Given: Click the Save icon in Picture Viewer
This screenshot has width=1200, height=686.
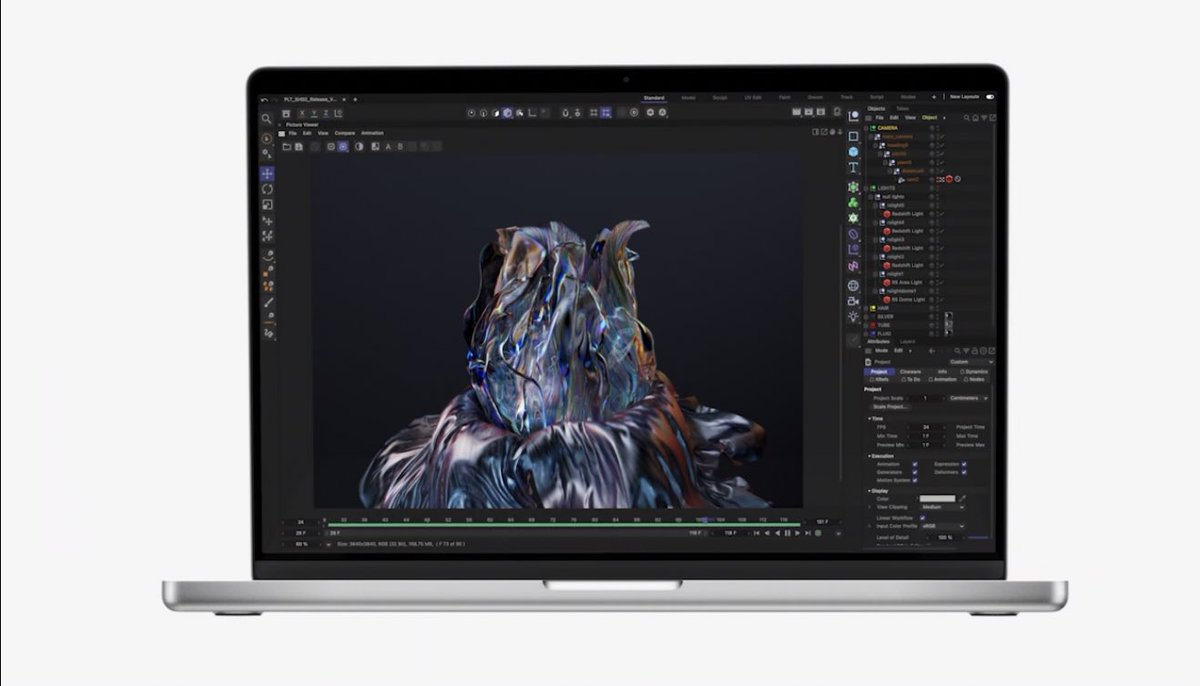Looking at the screenshot, I should pyautogui.click(x=298, y=147).
